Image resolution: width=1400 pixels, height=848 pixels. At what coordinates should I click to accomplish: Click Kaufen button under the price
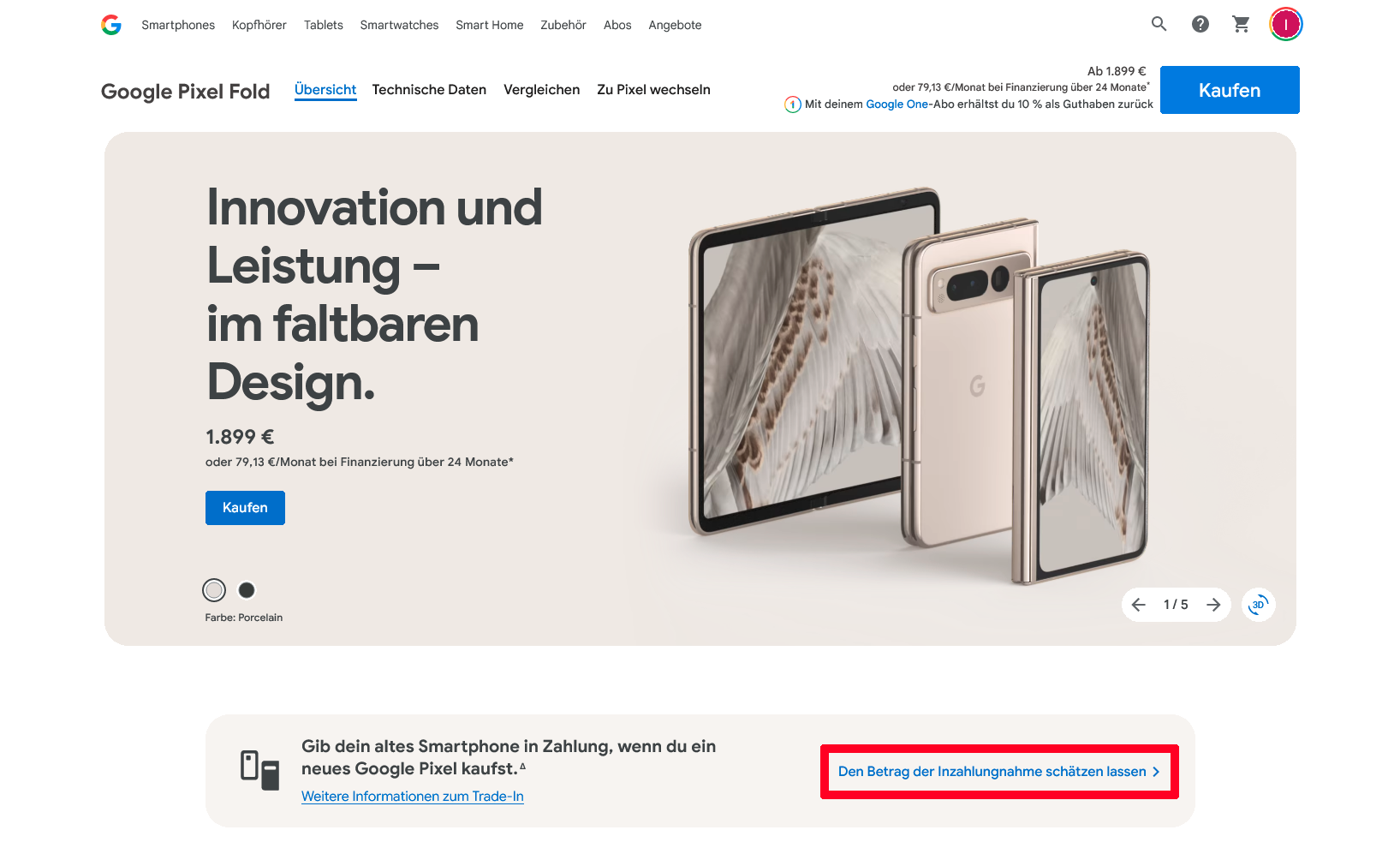(245, 508)
